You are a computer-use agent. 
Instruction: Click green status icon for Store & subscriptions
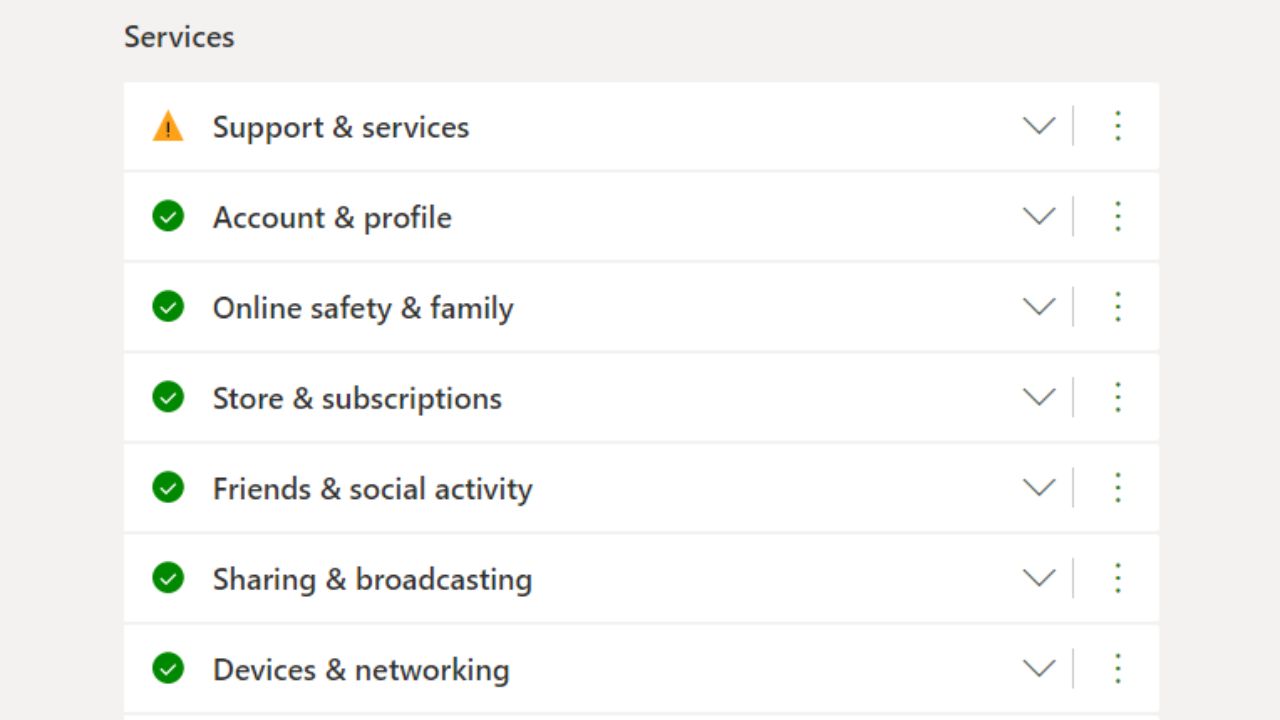coord(168,397)
